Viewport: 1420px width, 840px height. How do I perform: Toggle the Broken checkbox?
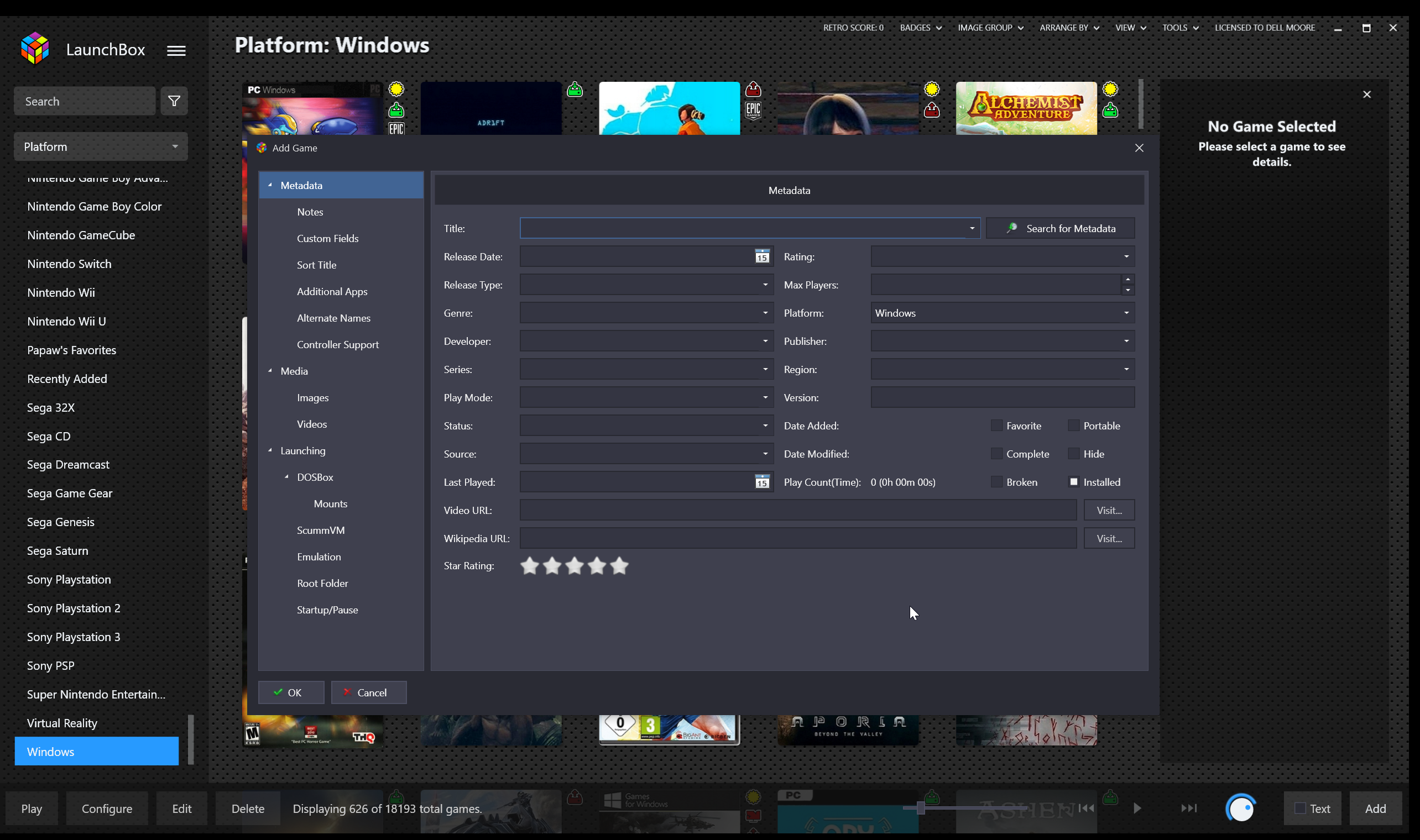pyautogui.click(x=996, y=482)
